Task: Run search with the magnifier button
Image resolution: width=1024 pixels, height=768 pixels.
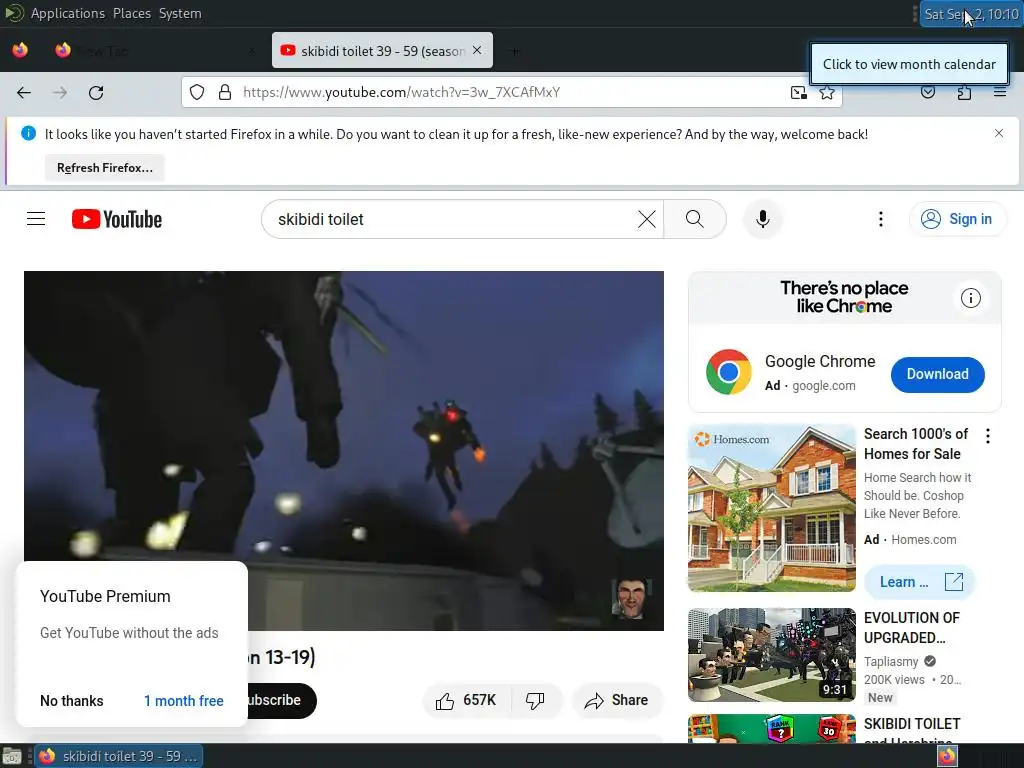Action: coord(695,219)
